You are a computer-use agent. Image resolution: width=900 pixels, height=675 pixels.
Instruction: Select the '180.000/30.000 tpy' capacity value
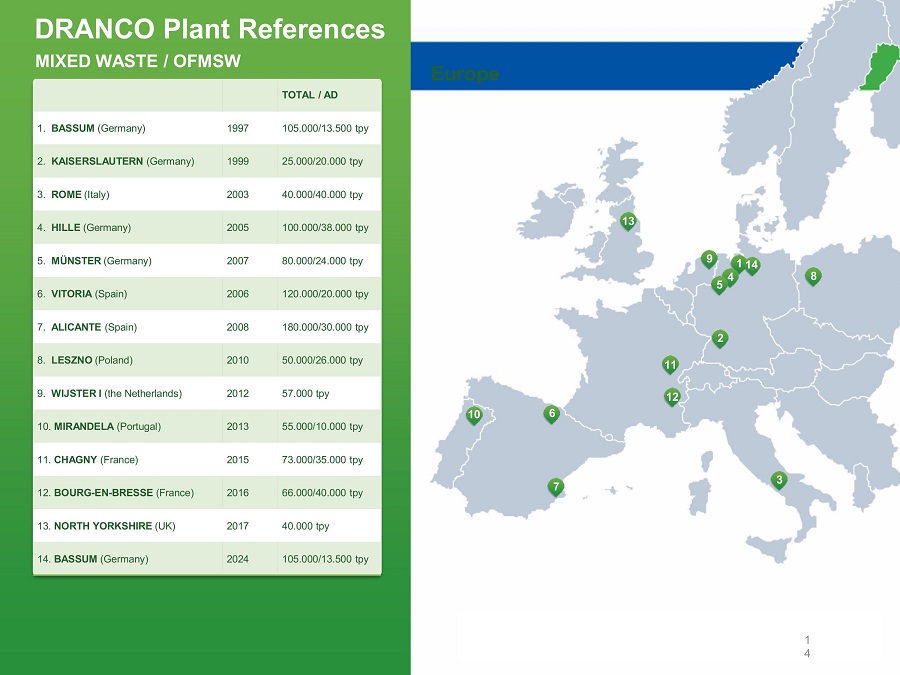[325, 327]
